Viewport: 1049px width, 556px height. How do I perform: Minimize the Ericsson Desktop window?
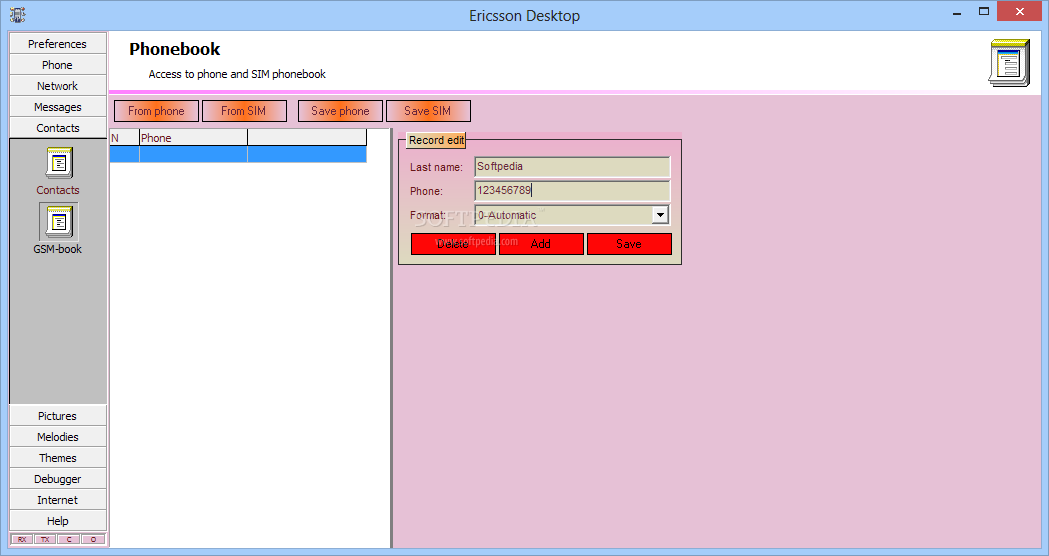[957, 12]
